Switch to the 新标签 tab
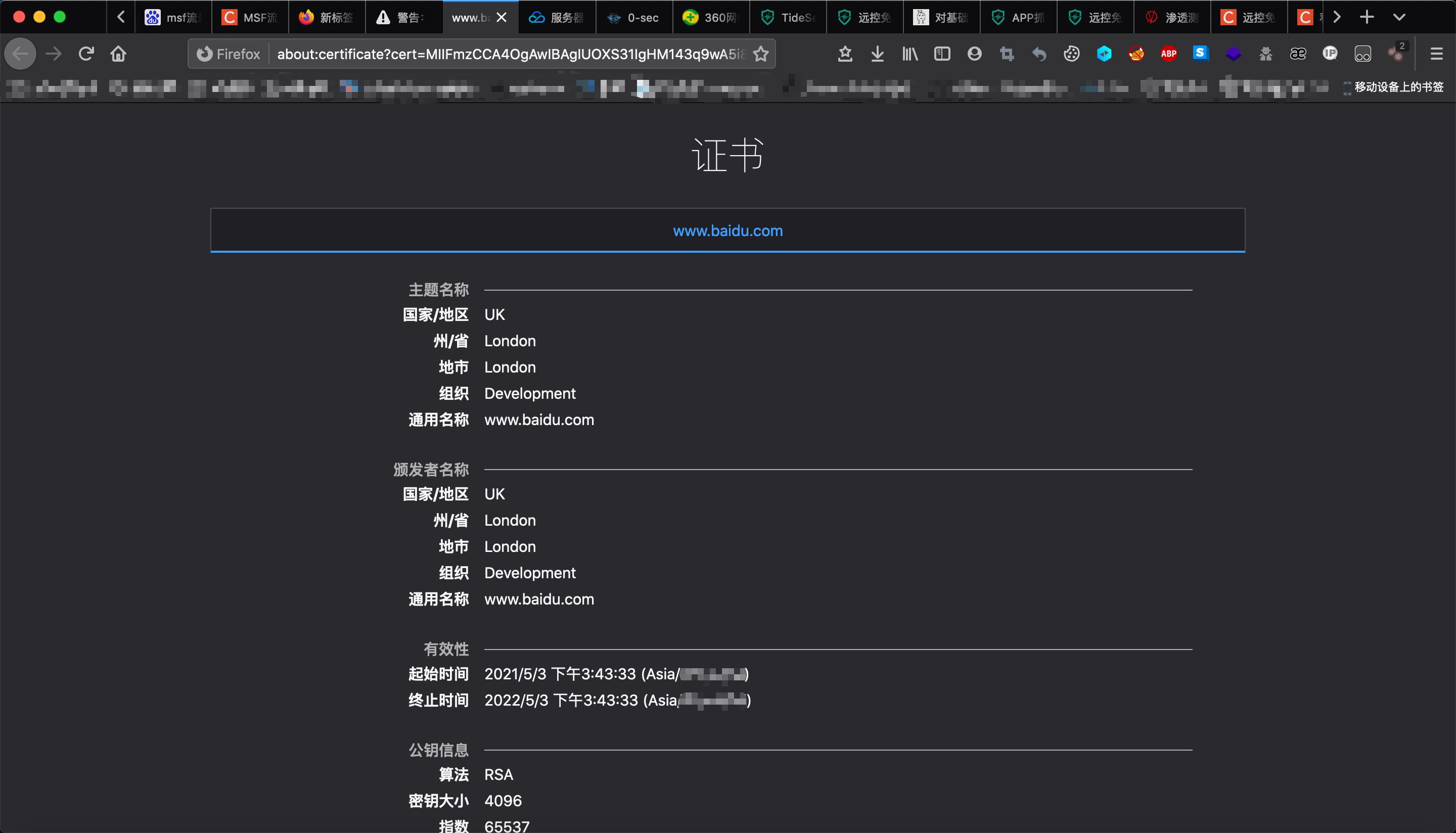1456x833 pixels. pos(327,17)
